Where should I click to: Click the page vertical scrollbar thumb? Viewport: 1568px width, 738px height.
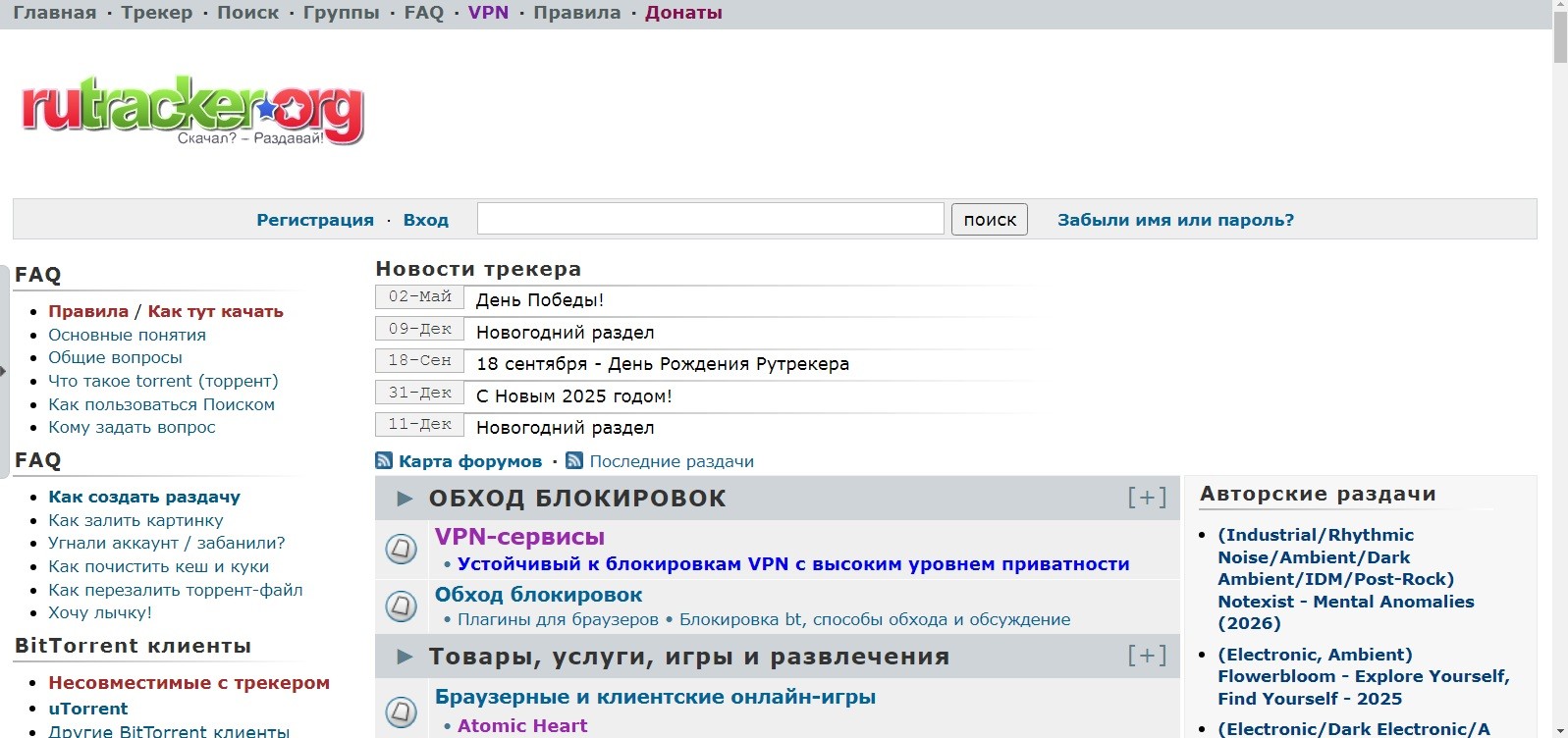pyautogui.click(x=1560, y=39)
